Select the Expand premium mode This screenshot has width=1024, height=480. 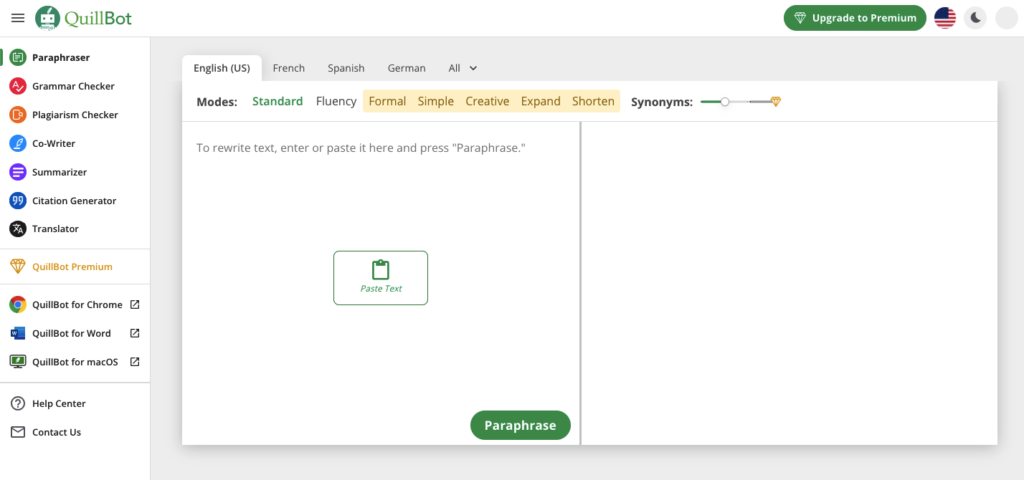tap(541, 101)
